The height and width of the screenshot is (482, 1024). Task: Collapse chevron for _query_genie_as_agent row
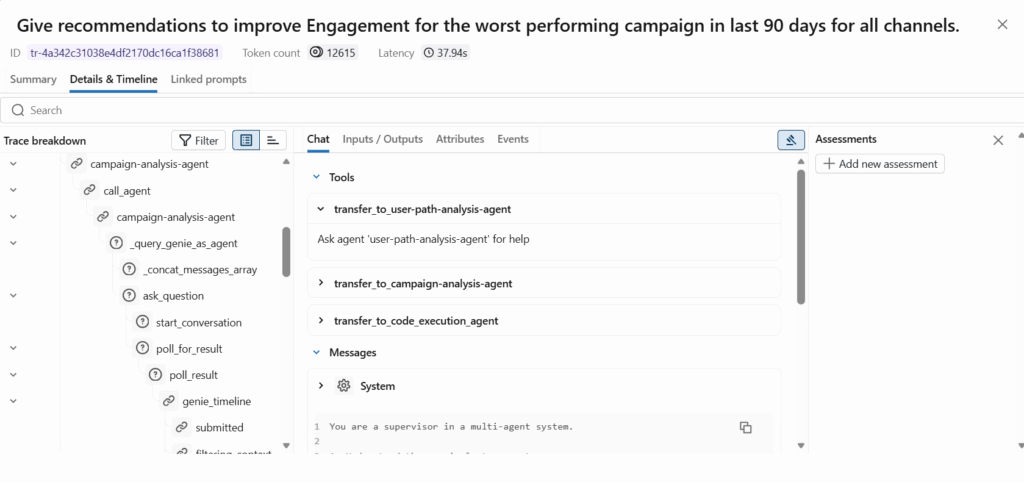(13, 243)
